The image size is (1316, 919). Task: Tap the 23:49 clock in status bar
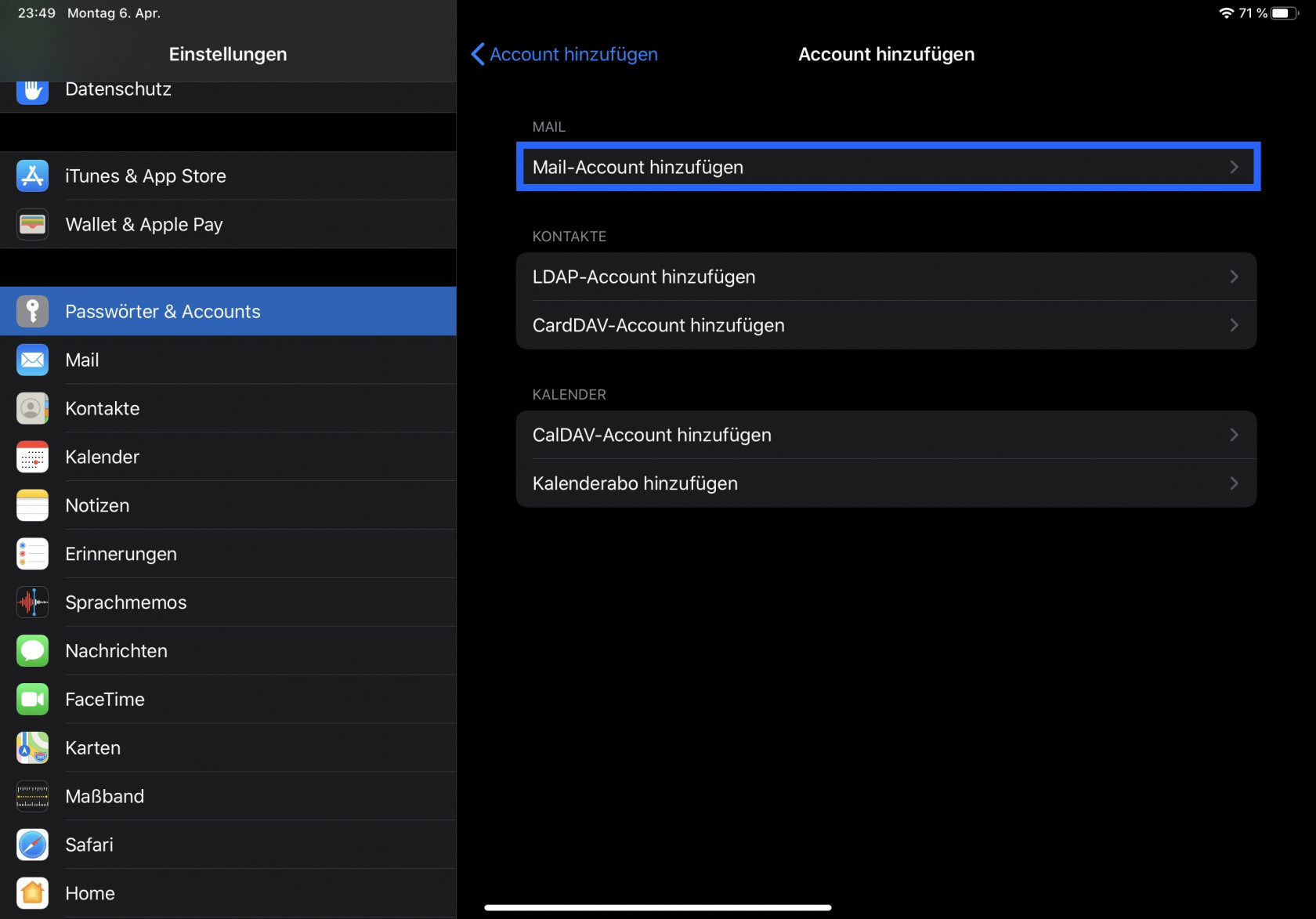tap(37, 13)
